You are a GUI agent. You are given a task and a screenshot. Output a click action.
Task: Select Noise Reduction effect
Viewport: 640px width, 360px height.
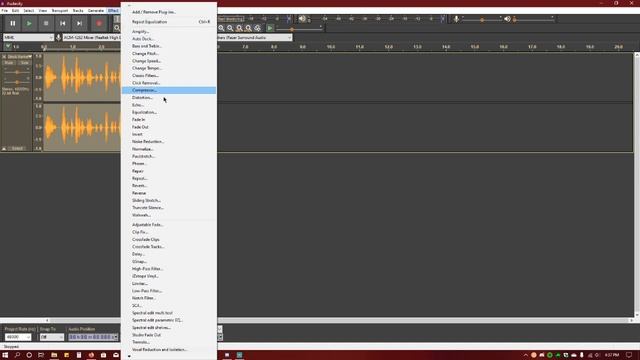coord(169,142)
